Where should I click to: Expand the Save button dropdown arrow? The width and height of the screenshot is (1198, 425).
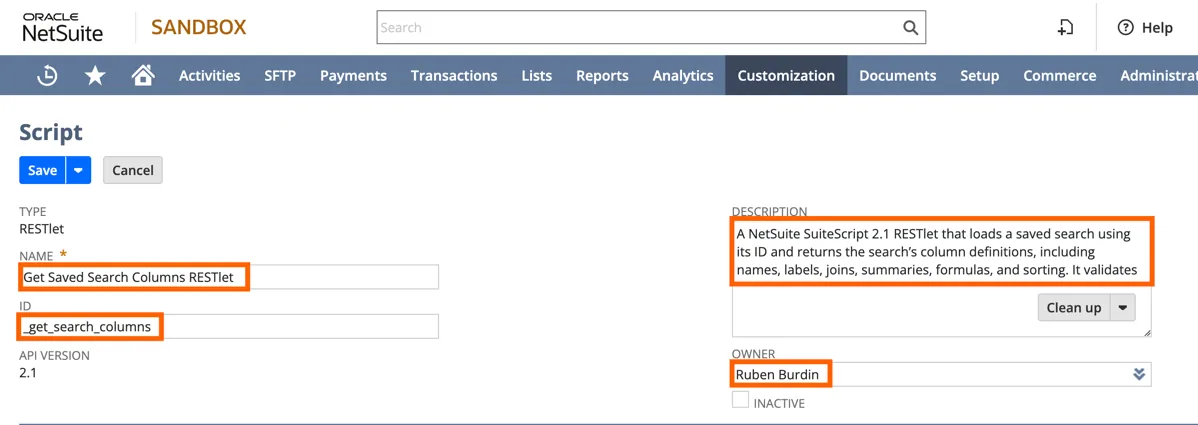[x=79, y=170]
